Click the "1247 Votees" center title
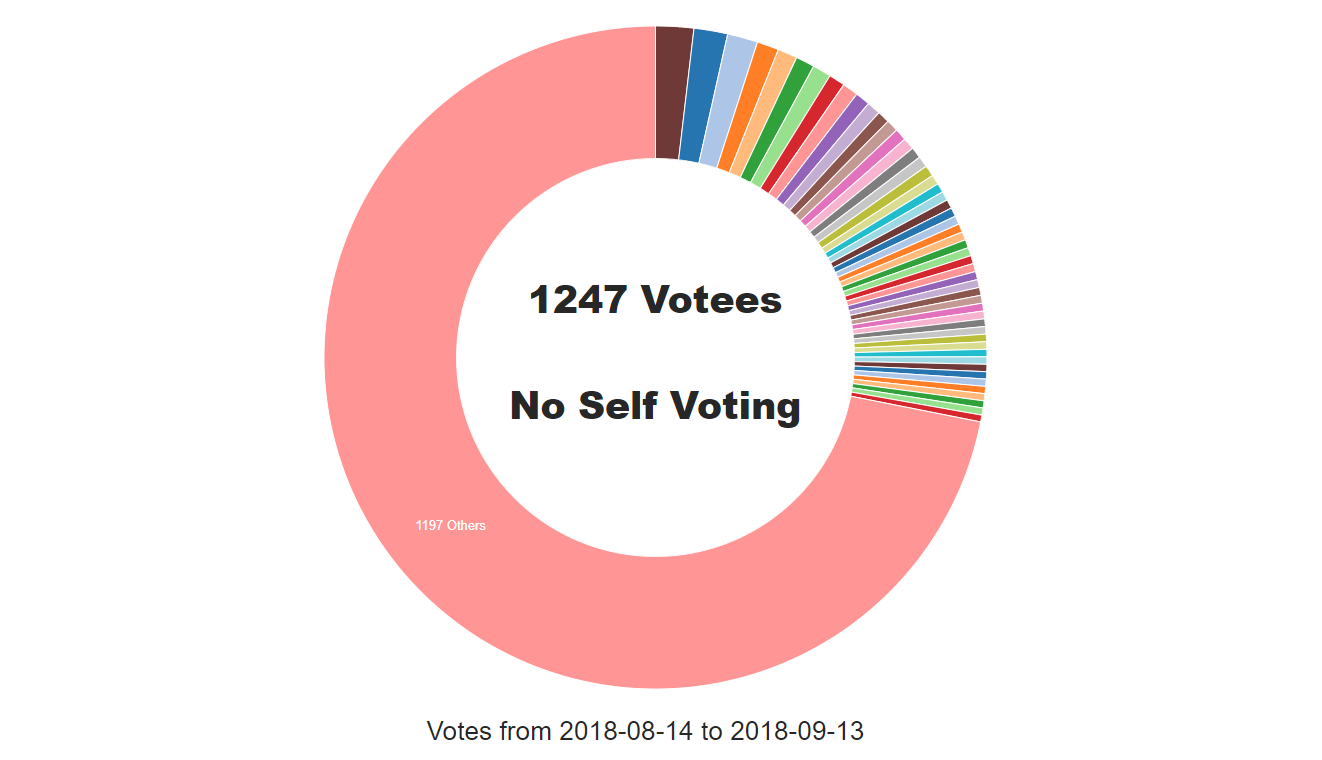This screenshot has width=1322, height=760. click(655, 299)
